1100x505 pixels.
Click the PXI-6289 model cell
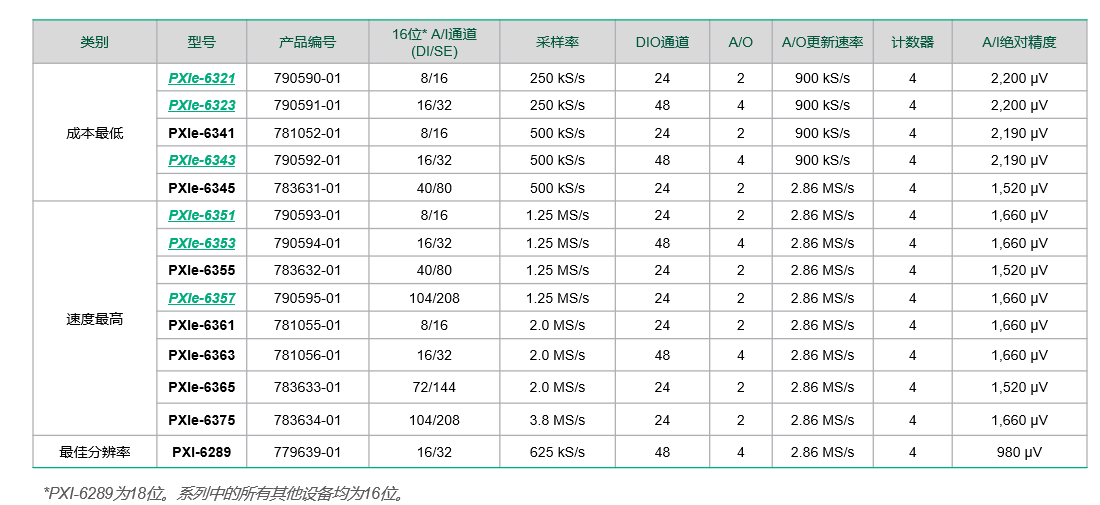[x=201, y=452]
